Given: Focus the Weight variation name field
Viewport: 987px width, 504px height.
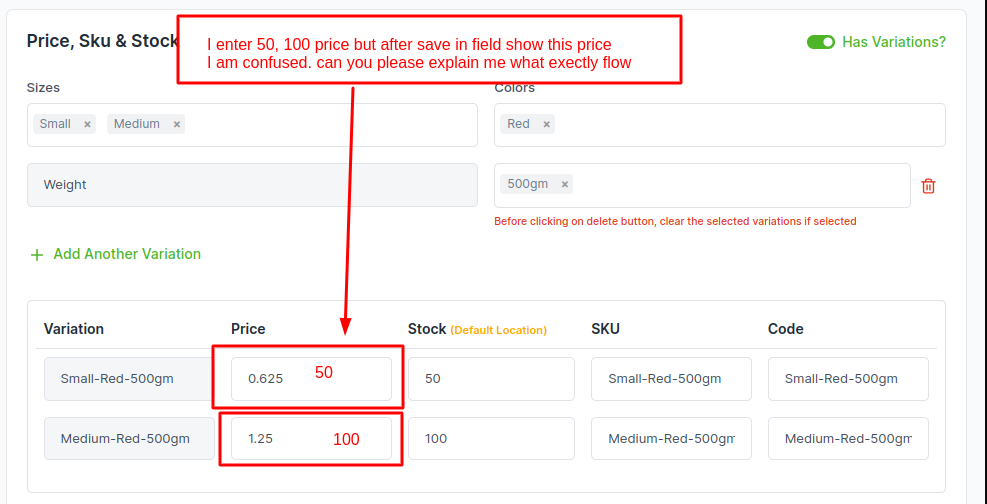Looking at the screenshot, I should point(252,185).
